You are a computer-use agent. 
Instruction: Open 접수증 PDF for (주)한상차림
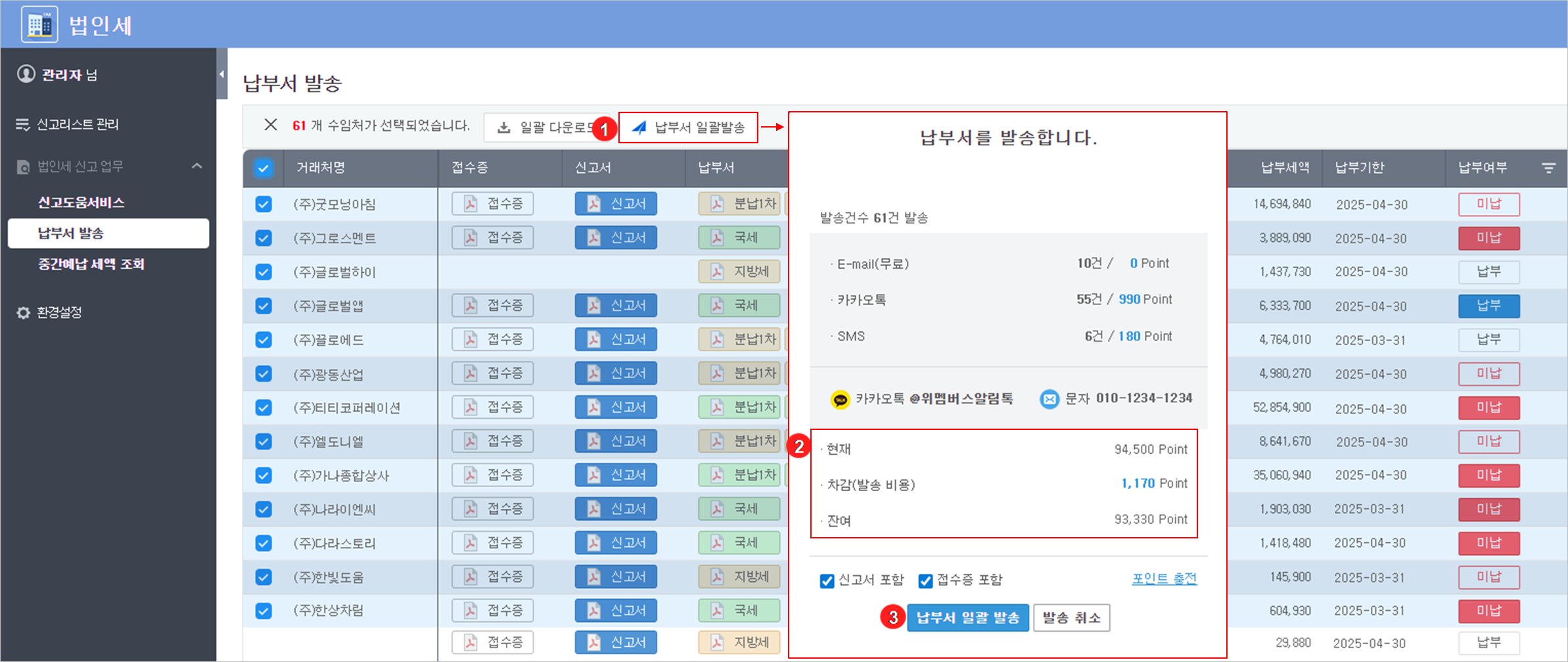point(492,611)
